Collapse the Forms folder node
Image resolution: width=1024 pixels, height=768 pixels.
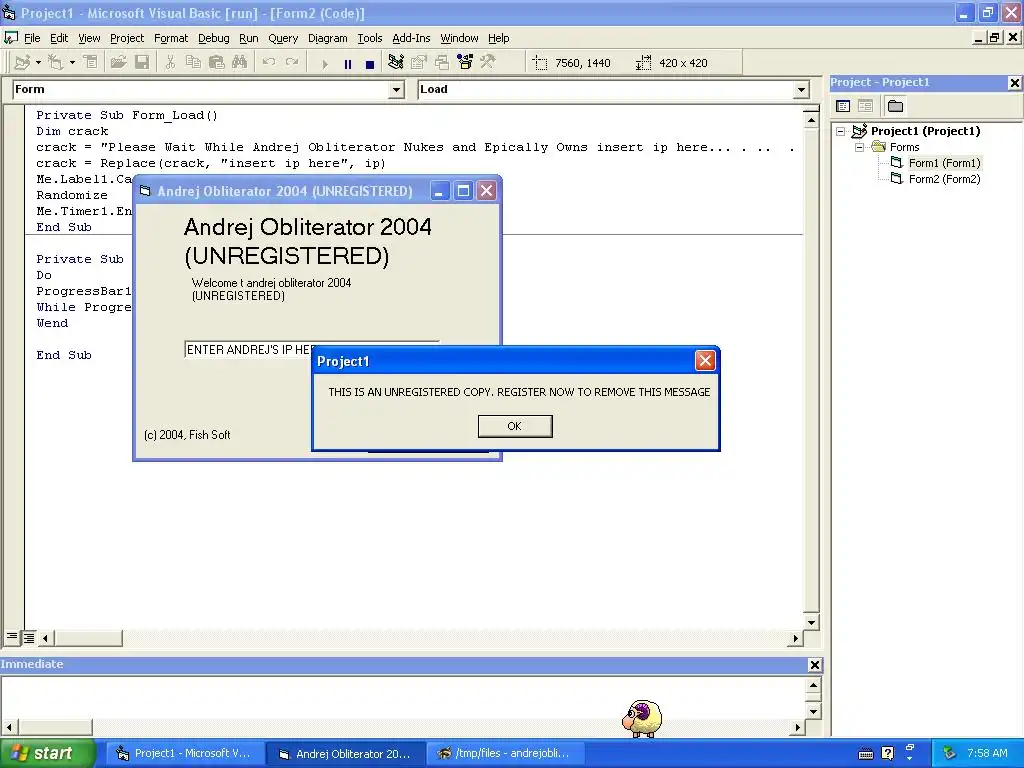[859, 147]
